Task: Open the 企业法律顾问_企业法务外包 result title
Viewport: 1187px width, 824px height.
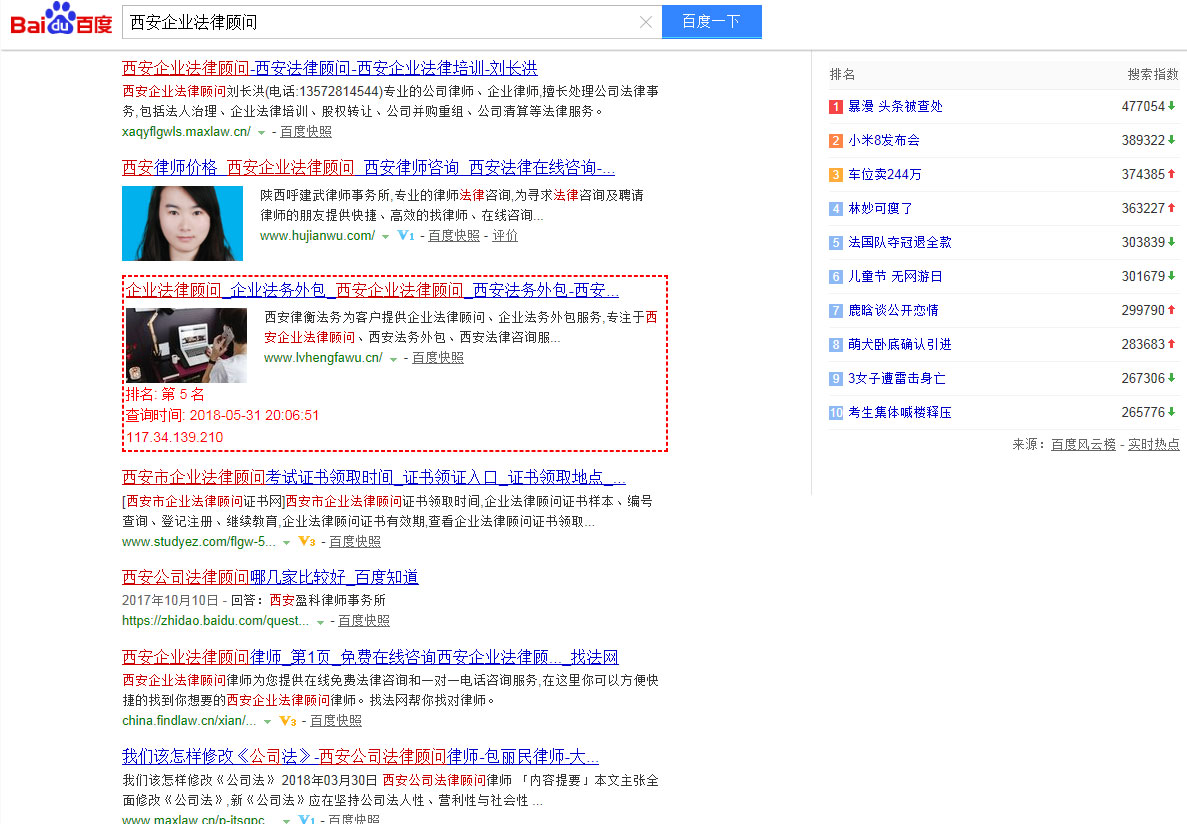Action: point(372,290)
